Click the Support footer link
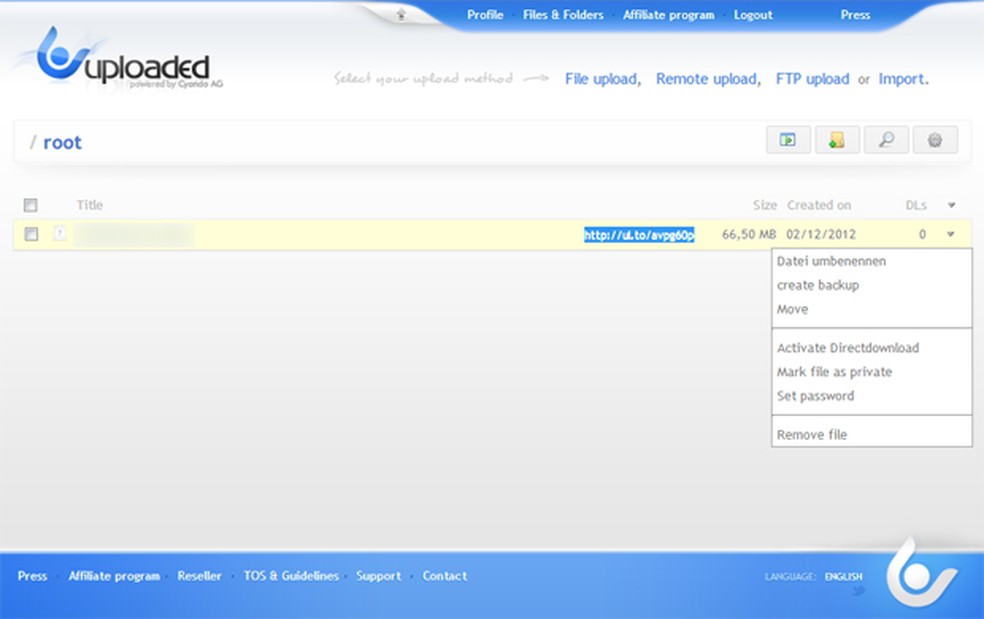The height and width of the screenshot is (619, 984). click(x=378, y=576)
